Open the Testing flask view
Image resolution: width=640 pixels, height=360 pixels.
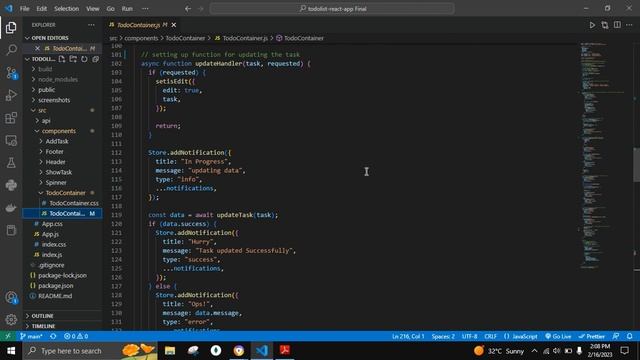pyautogui.click(x=11, y=163)
